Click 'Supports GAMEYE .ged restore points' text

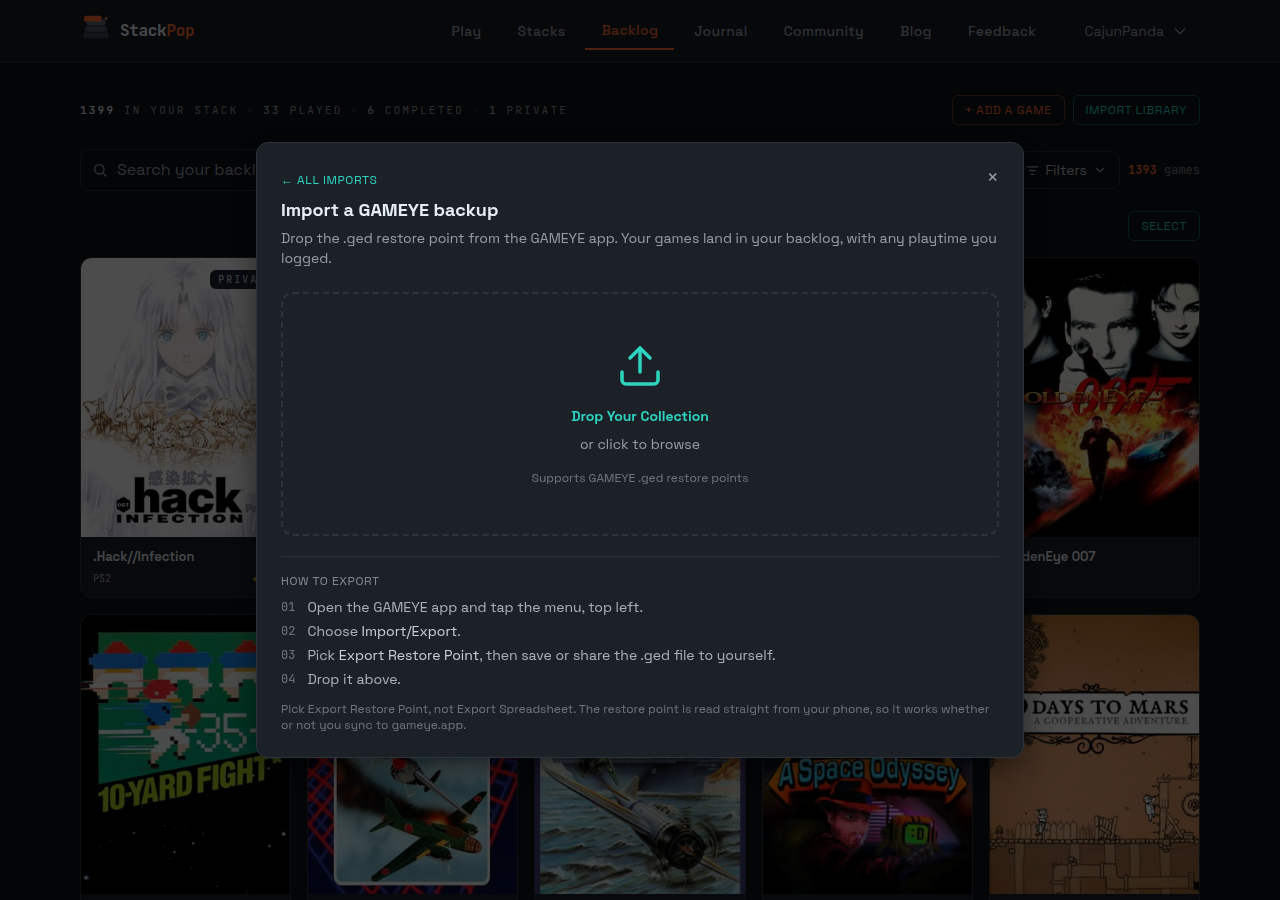click(640, 478)
